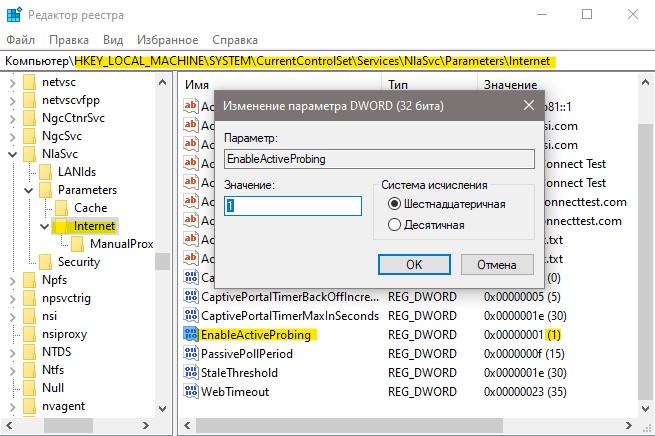Select the Security folder icon
The height and width of the screenshot is (436, 655).
tap(46, 262)
